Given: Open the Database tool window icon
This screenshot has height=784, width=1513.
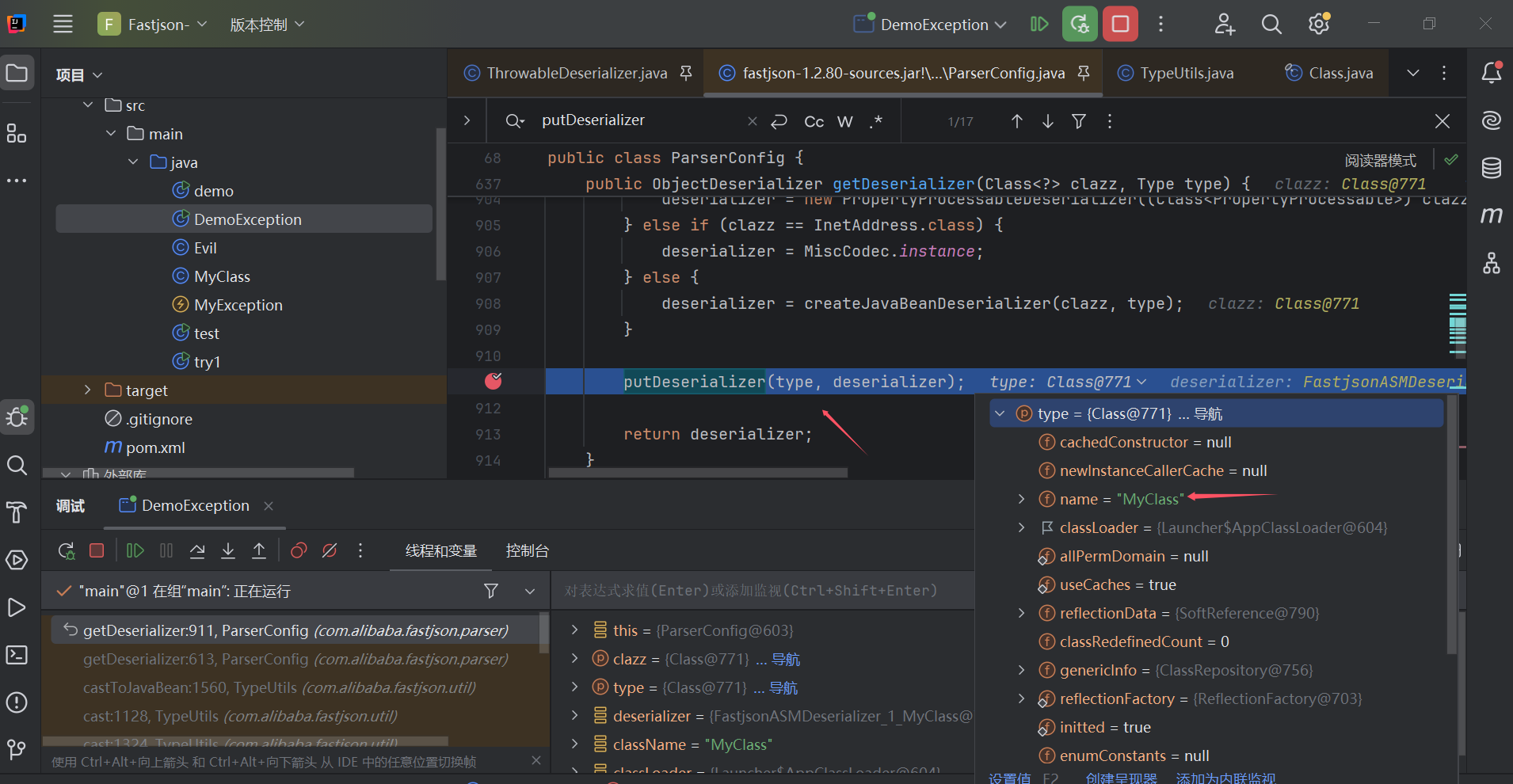Looking at the screenshot, I should pos(1492,168).
